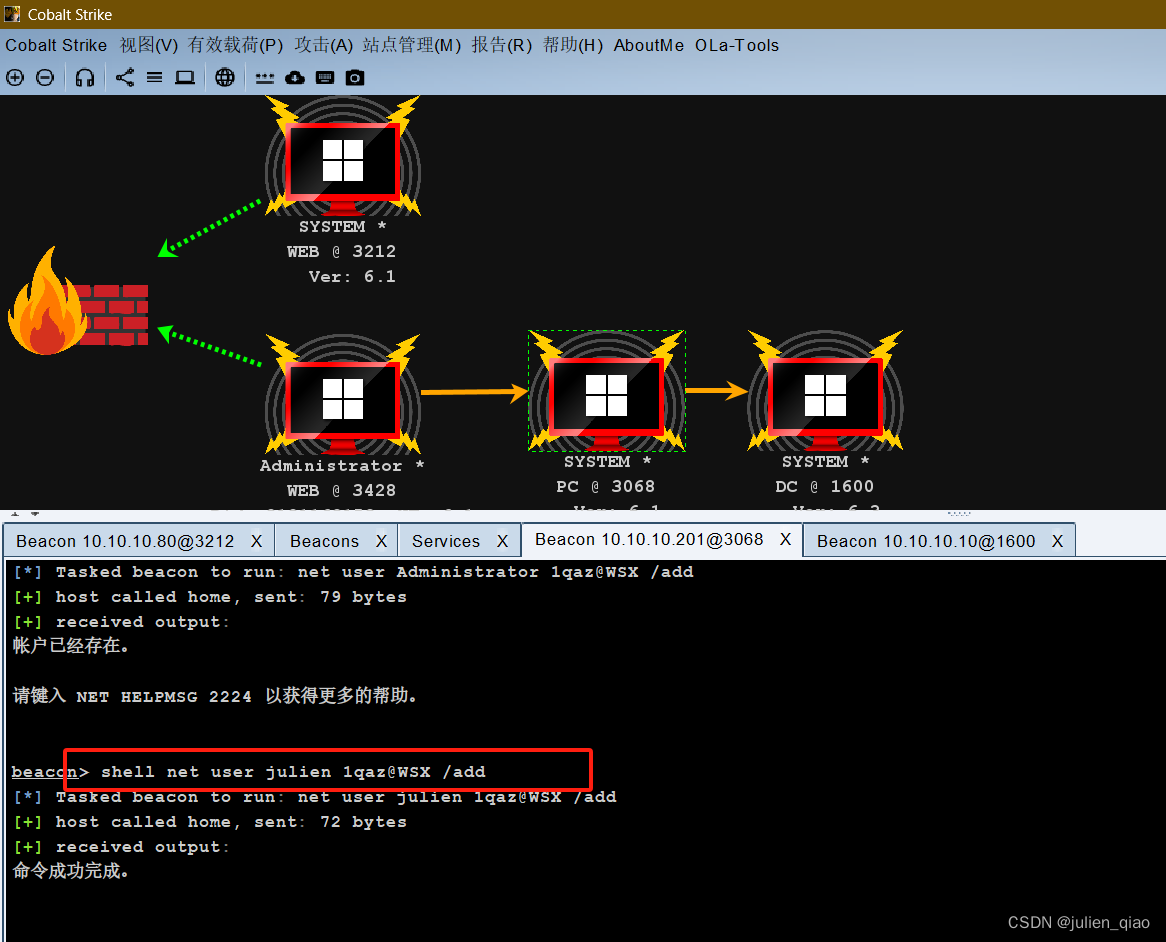Viewport: 1166px width, 942px height.
Task: Click the disconnect minus icon
Action: (x=45, y=77)
